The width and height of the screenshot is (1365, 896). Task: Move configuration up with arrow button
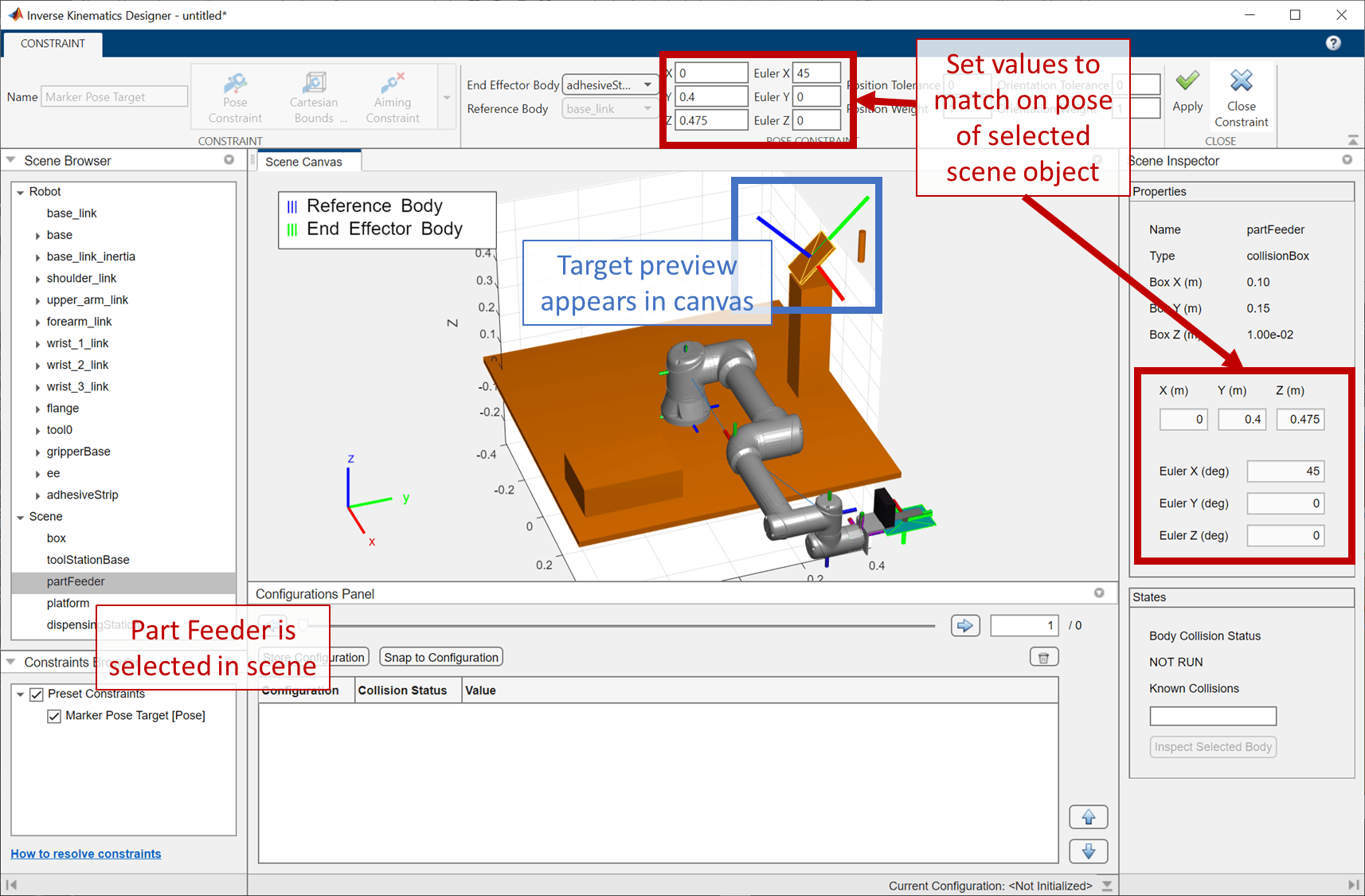[x=1089, y=817]
